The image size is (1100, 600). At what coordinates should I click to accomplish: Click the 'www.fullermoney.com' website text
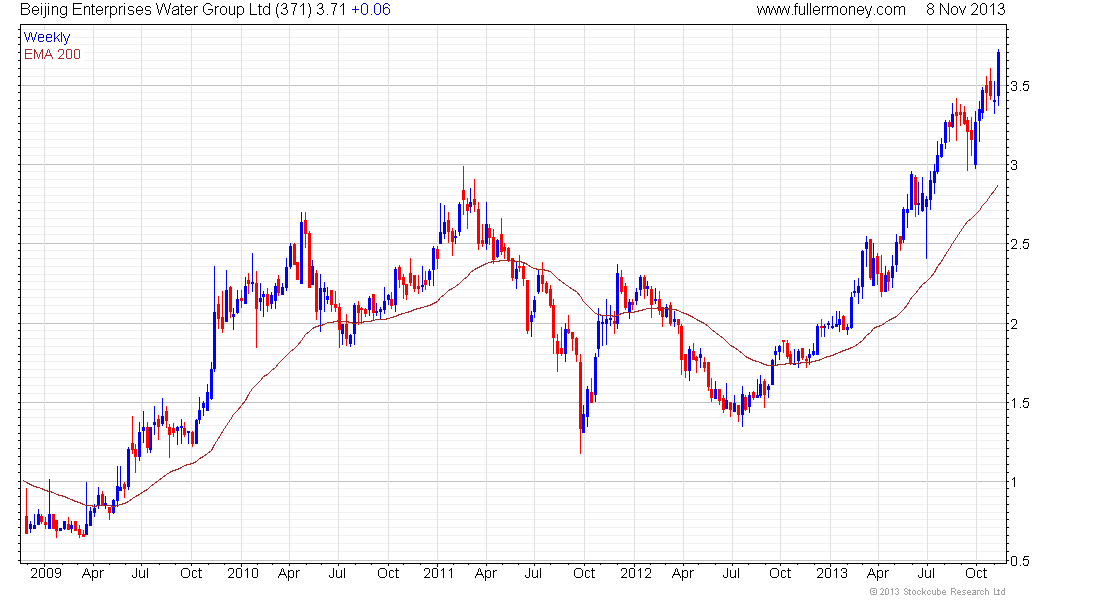click(831, 10)
